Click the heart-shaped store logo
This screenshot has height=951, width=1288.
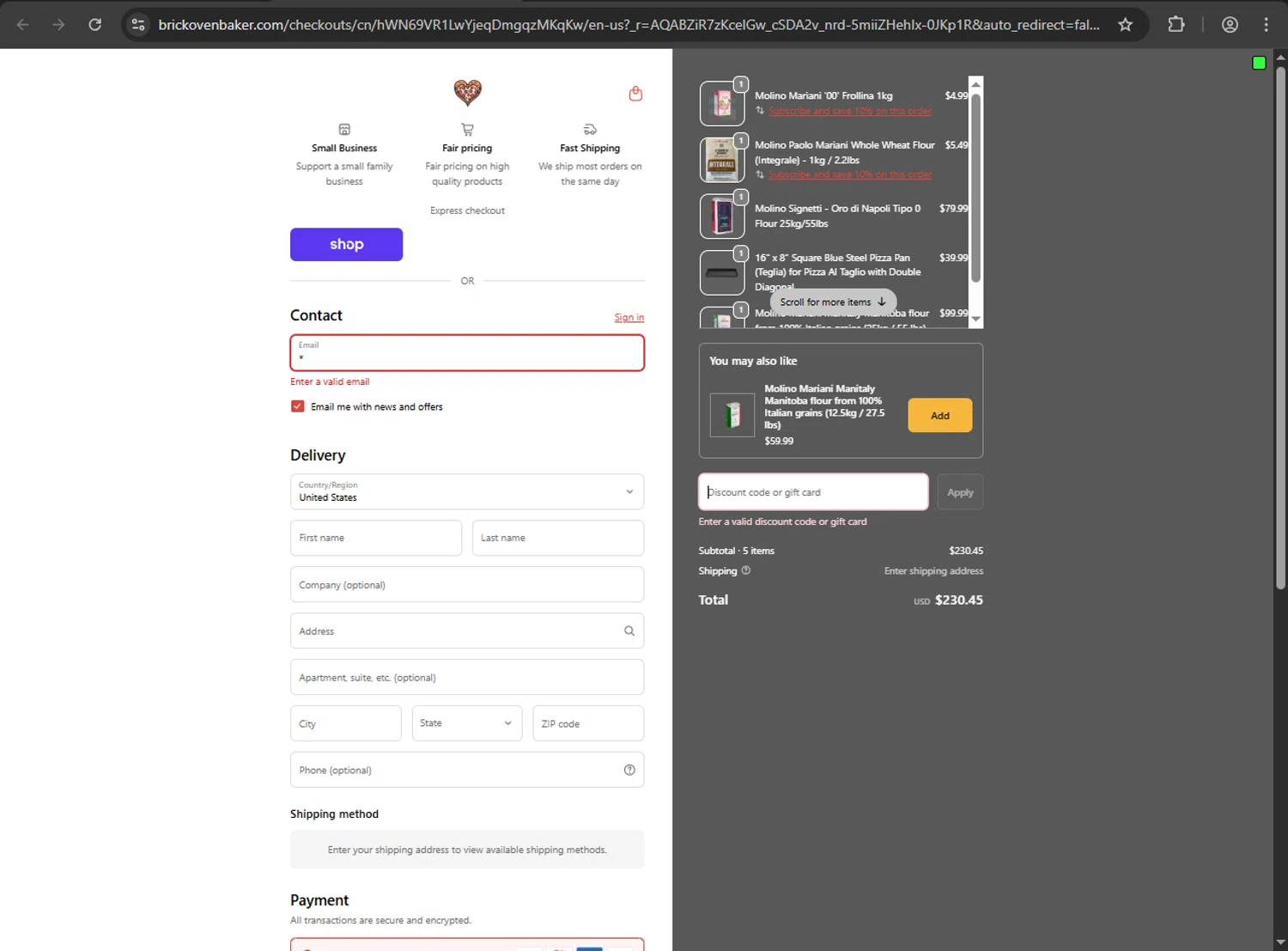tap(467, 92)
